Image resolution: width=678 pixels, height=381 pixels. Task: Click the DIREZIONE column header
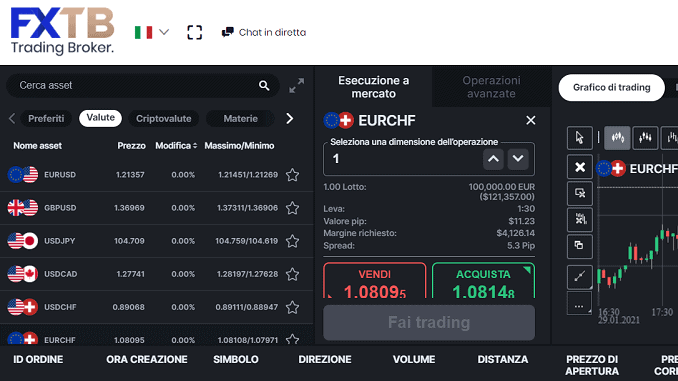click(325, 359)
